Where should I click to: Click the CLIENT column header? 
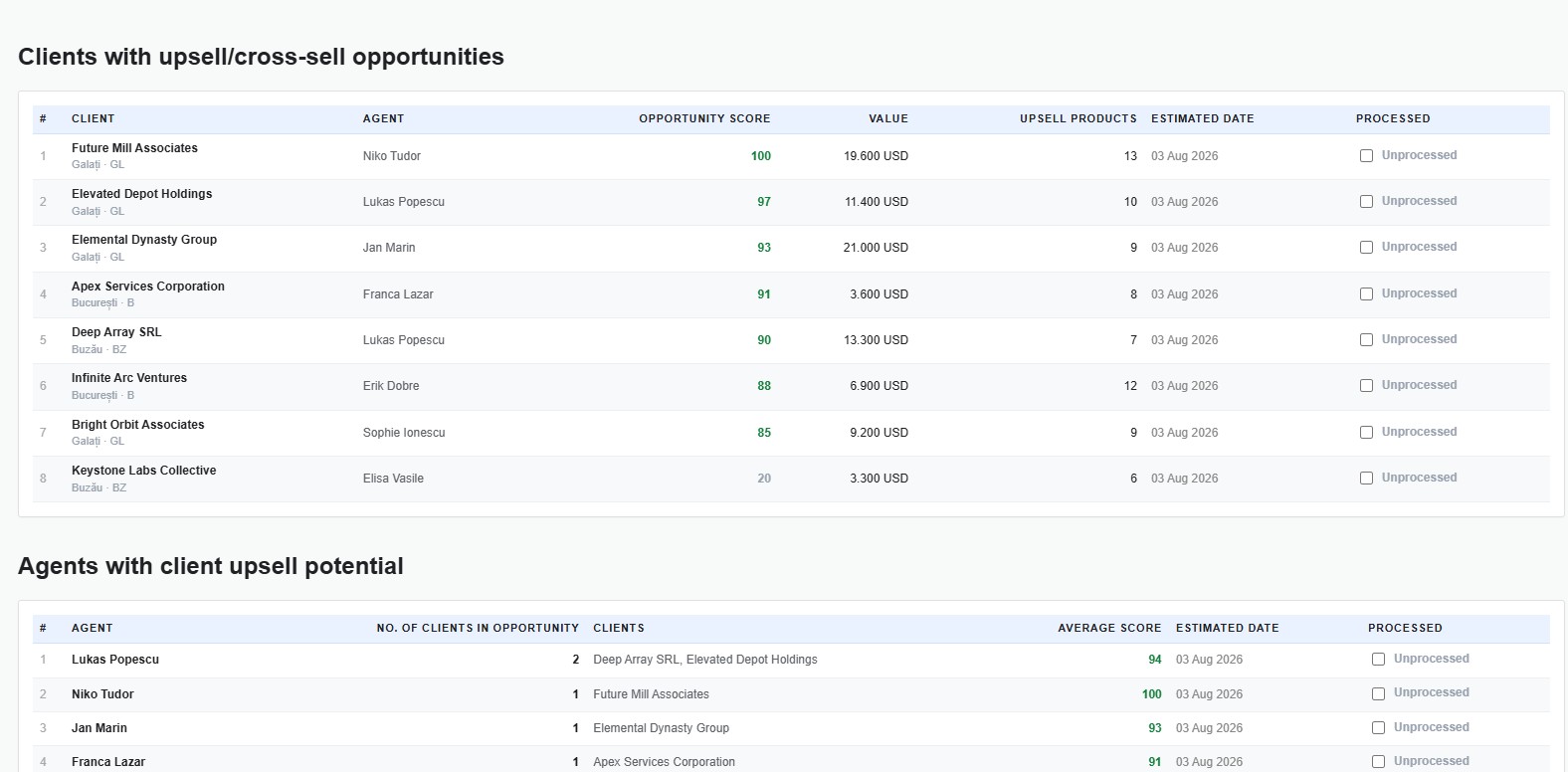94,118
